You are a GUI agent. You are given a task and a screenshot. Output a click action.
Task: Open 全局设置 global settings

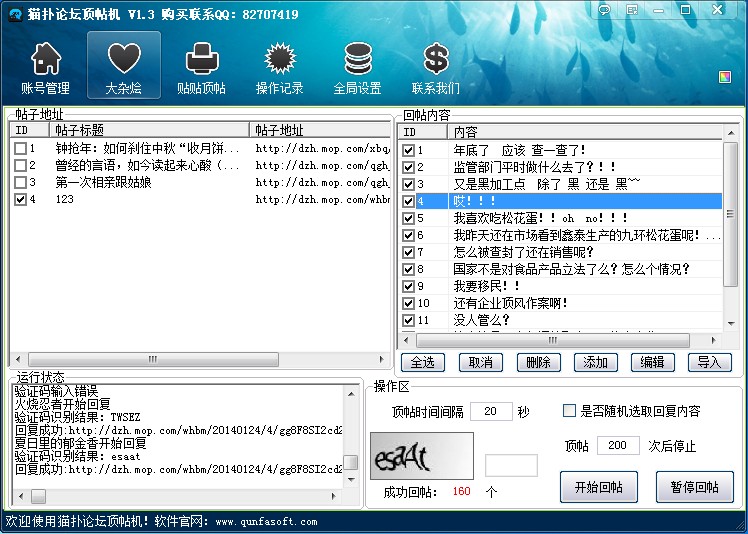coord(357,68)
